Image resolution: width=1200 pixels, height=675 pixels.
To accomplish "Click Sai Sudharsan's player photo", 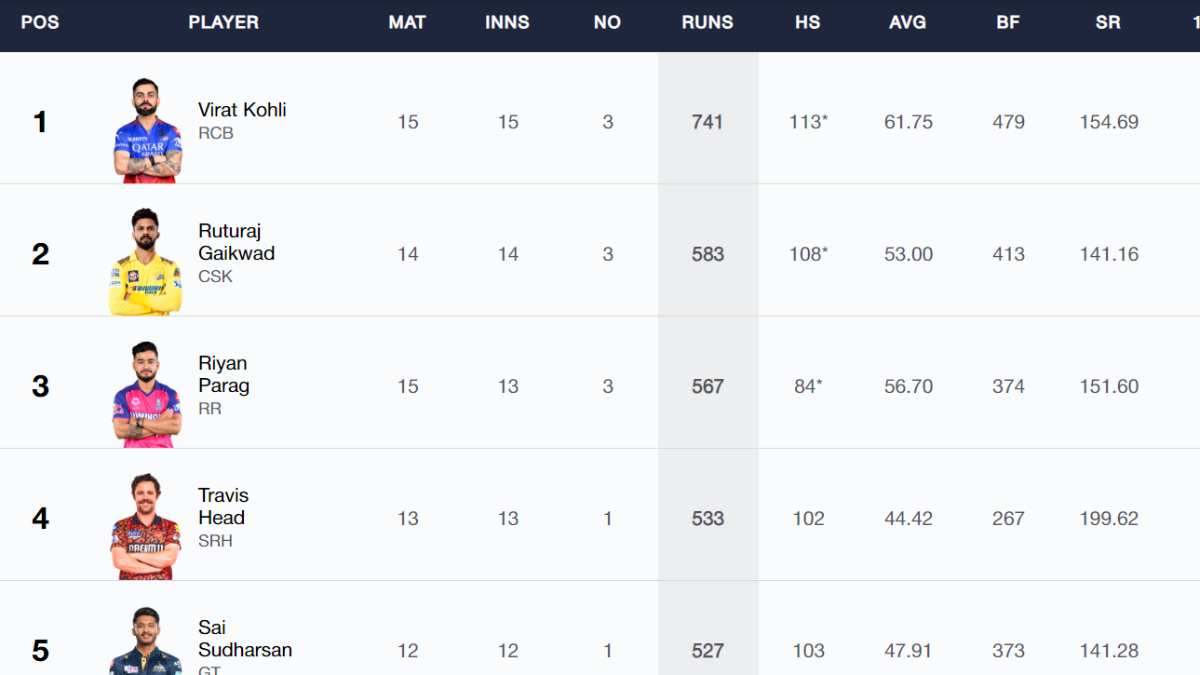I will click(146, 642).
